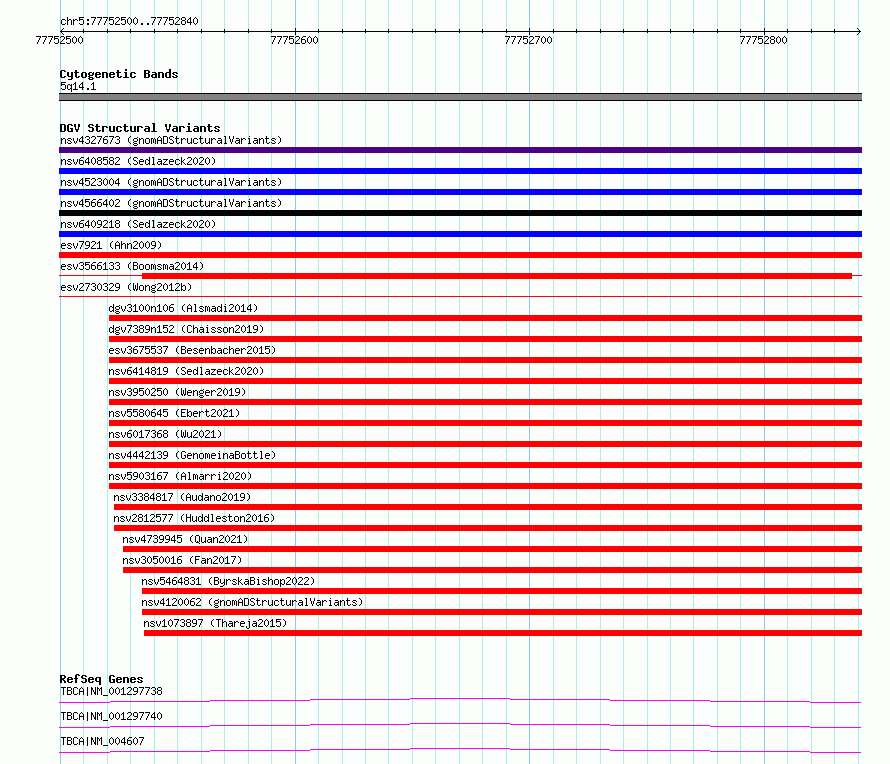Open esv2730329 (Wong2012b) variant

point(126,287)
